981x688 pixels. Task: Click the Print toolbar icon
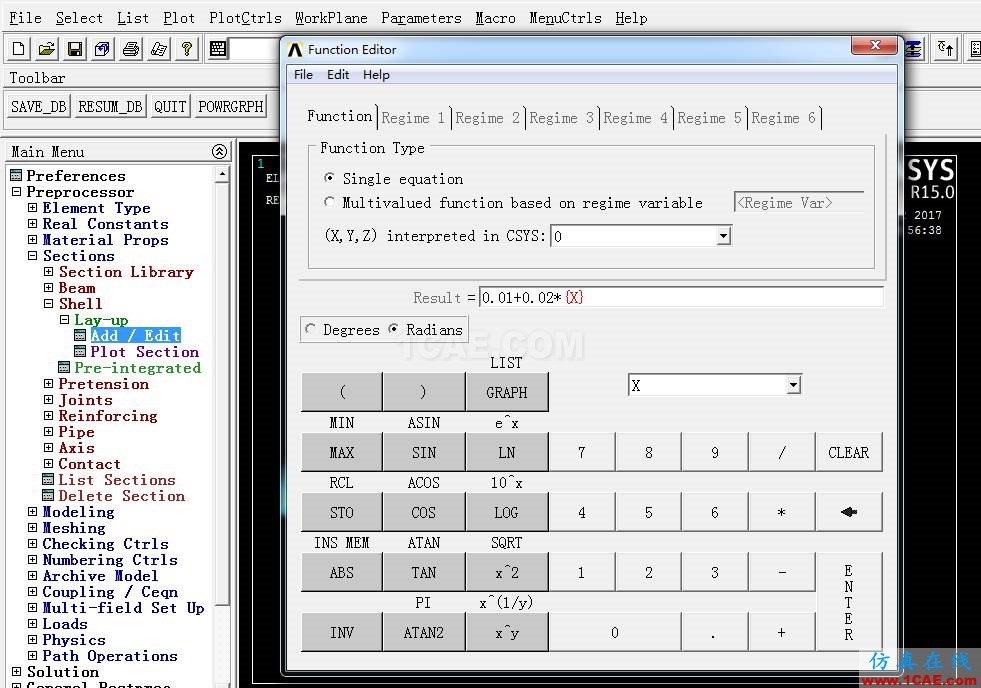pyautogui.click(x=131, y=49)
